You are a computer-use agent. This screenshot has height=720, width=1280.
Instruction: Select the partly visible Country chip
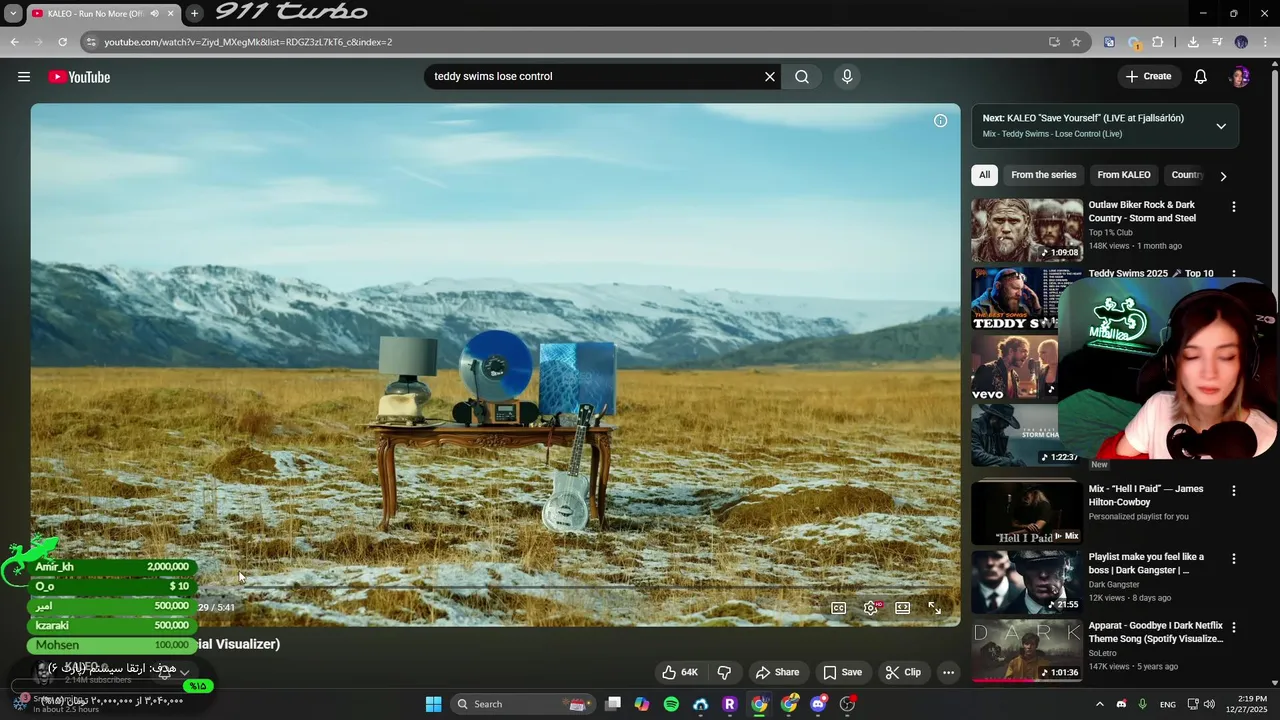coord(1186,175)
